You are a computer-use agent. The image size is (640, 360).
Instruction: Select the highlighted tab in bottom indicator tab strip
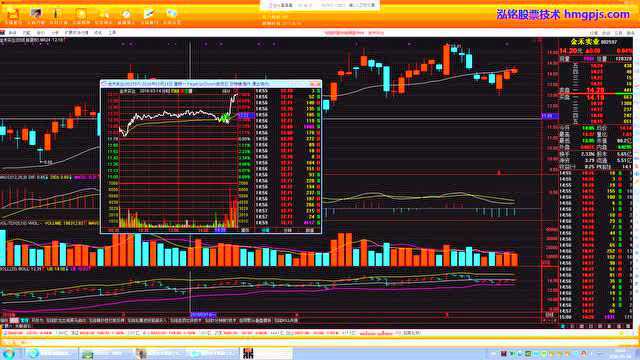(14, 321)
